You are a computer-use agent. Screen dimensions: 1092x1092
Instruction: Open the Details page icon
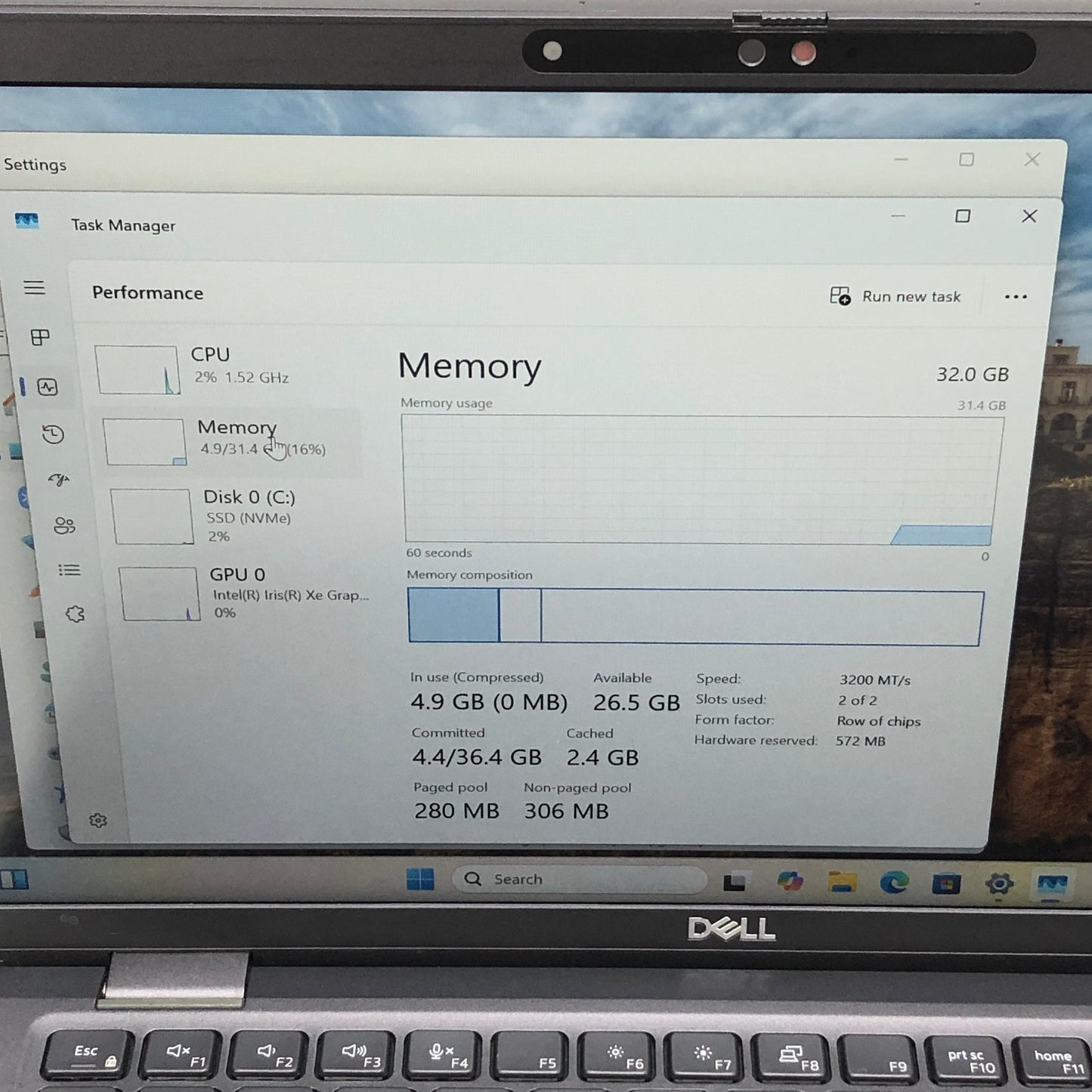[x=70, y=570]
